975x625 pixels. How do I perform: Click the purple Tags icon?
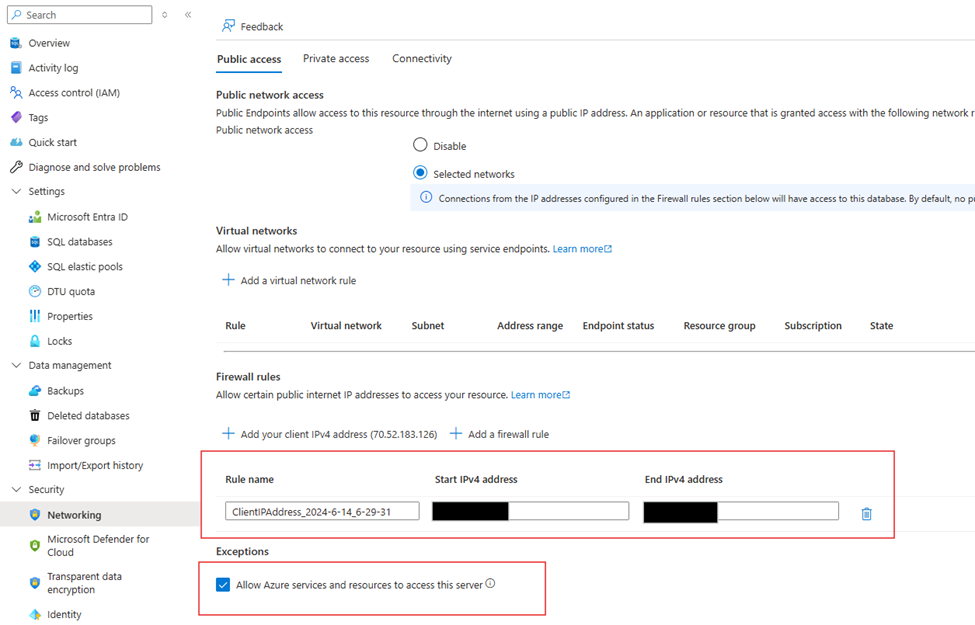pos(16,118)
